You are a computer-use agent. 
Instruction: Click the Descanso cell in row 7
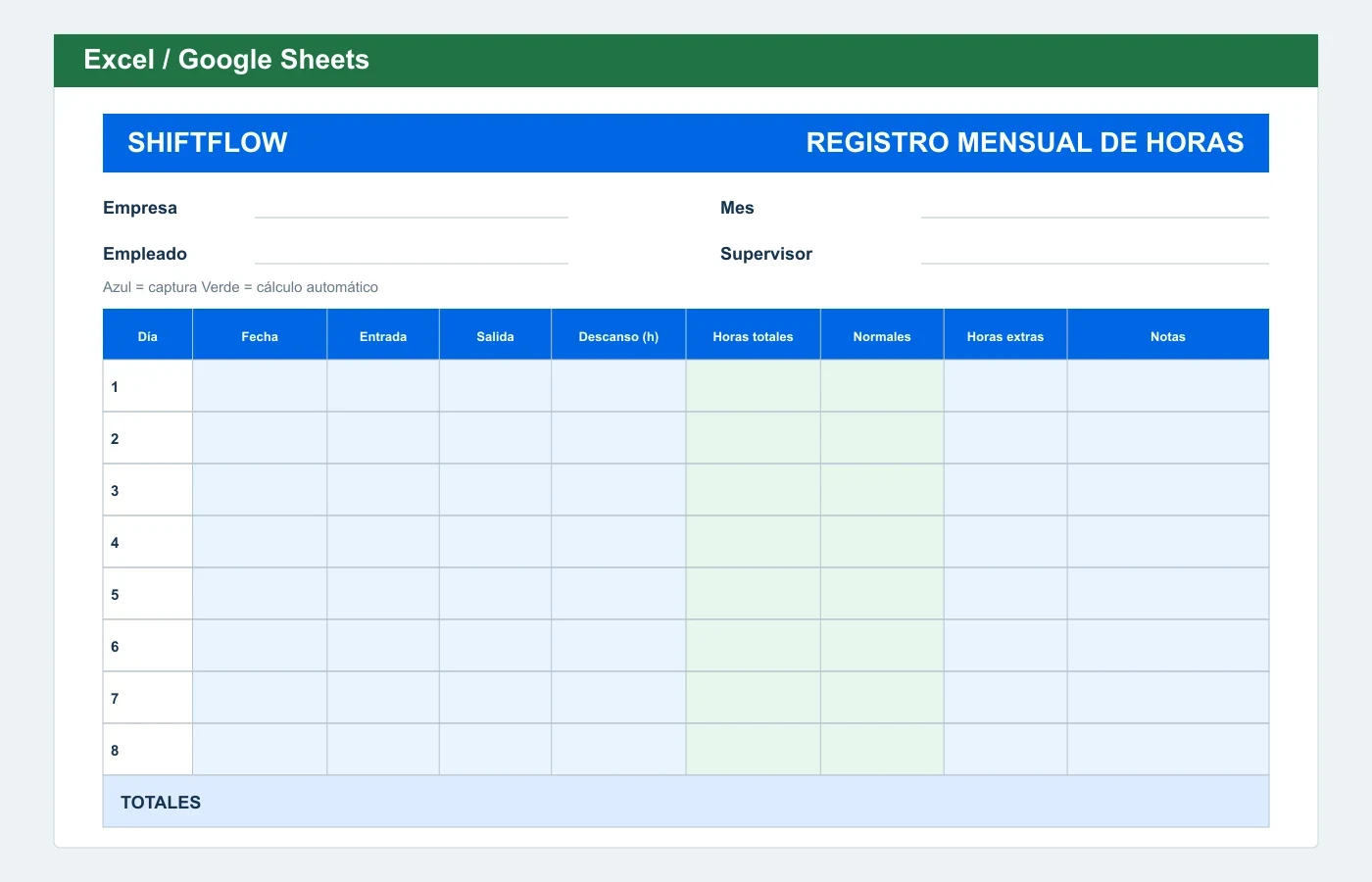[618, 698]
